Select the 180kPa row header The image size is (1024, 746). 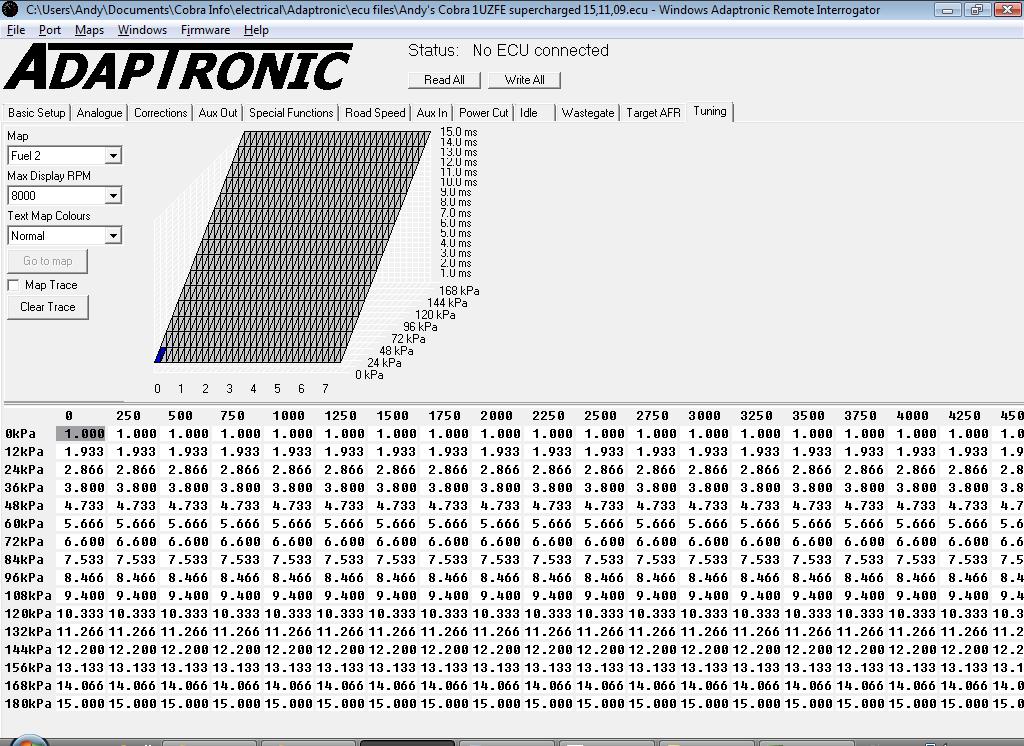(28, 704)
